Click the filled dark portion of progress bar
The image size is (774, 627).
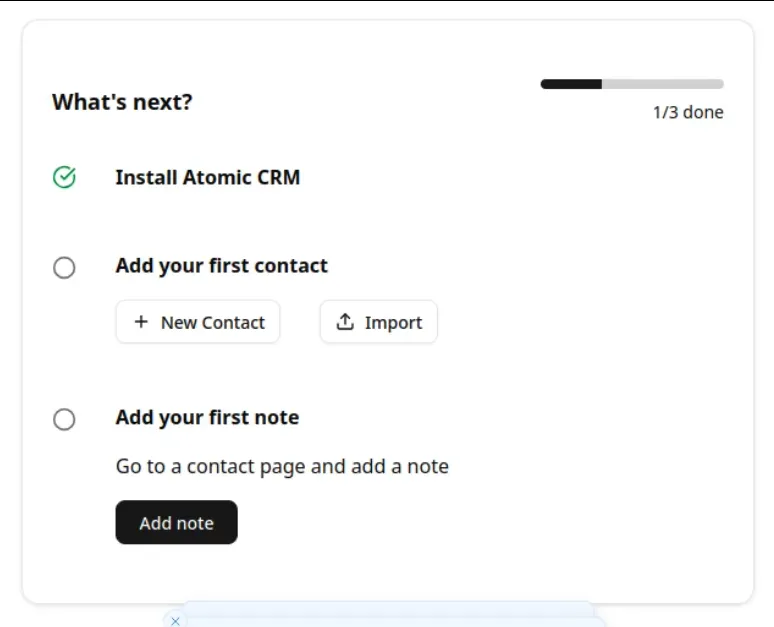(571, 84)
